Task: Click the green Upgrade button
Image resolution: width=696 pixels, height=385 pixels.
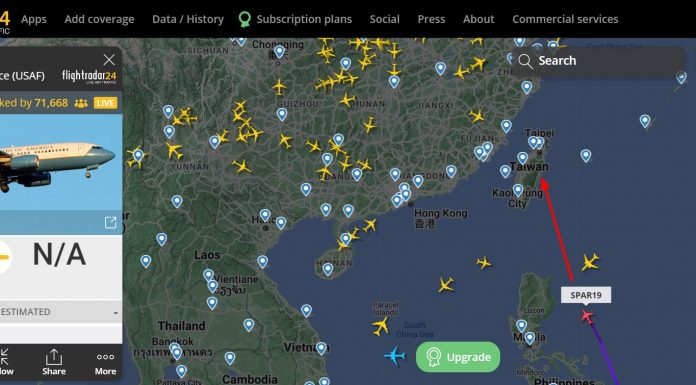Action: [x=458, y=357]
